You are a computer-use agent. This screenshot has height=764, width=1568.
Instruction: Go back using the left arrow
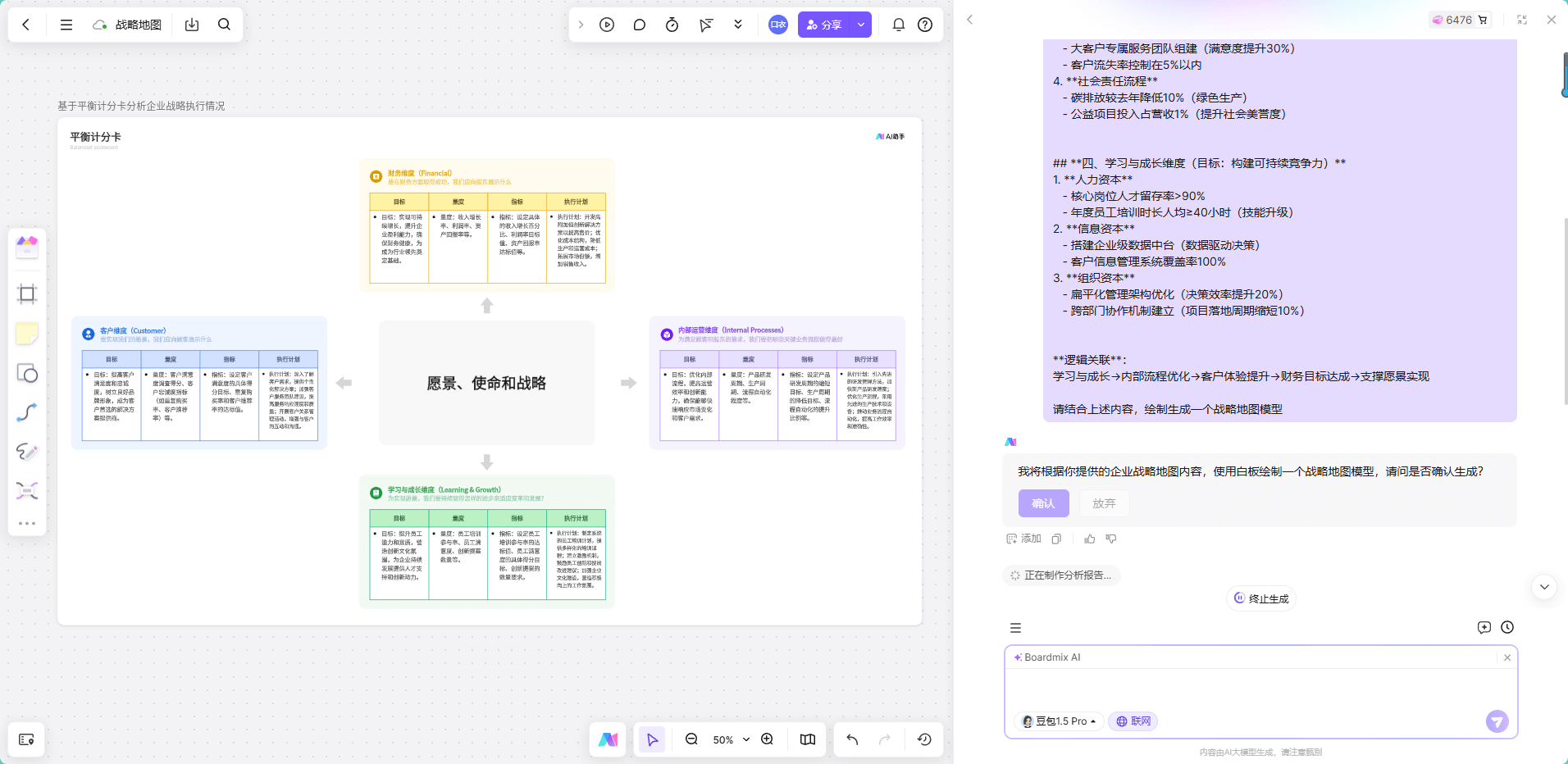point(26,25)
